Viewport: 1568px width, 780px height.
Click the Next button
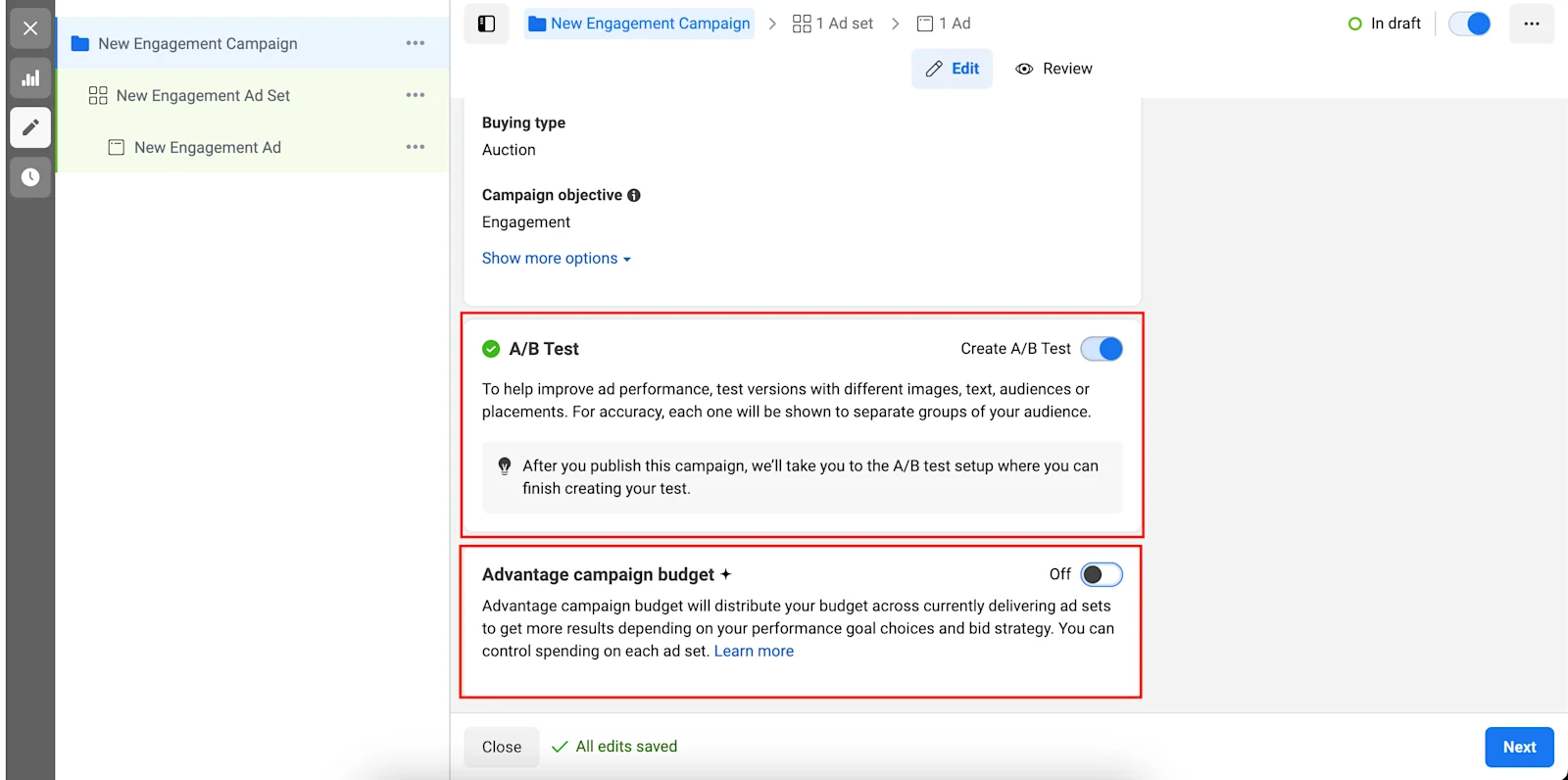pos(1519,747)
